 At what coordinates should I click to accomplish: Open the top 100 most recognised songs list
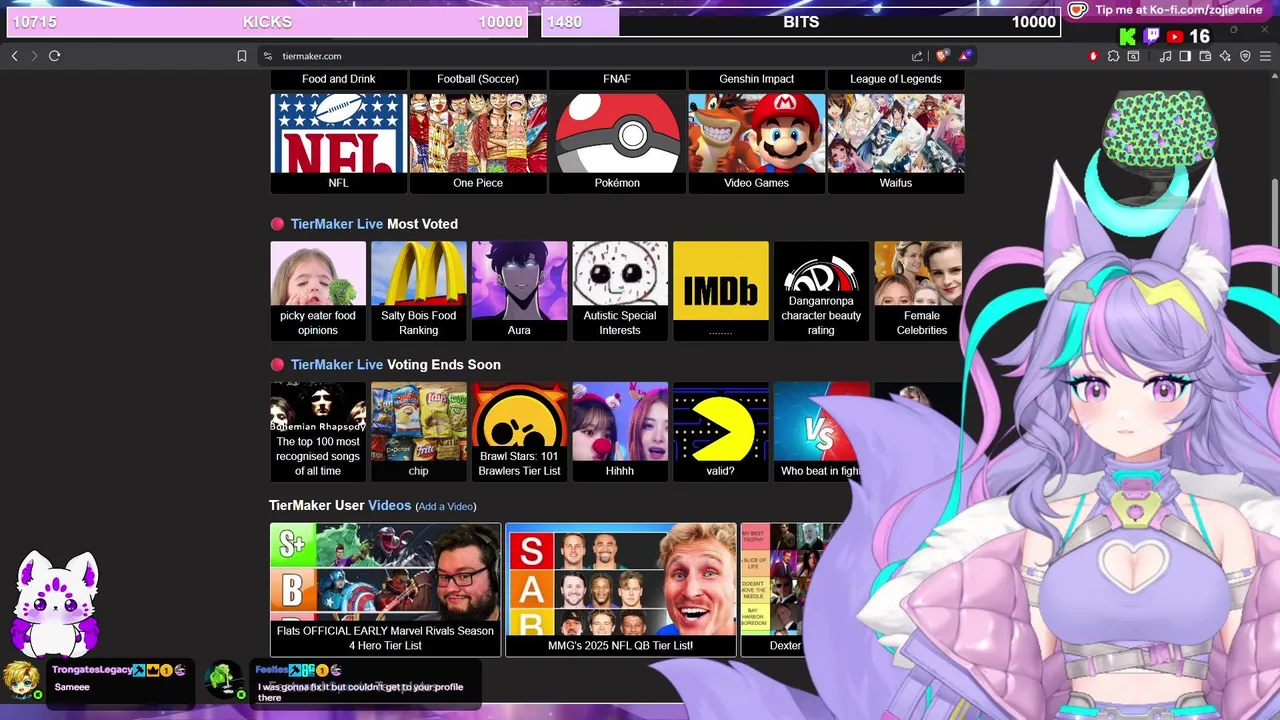[318, 431]
